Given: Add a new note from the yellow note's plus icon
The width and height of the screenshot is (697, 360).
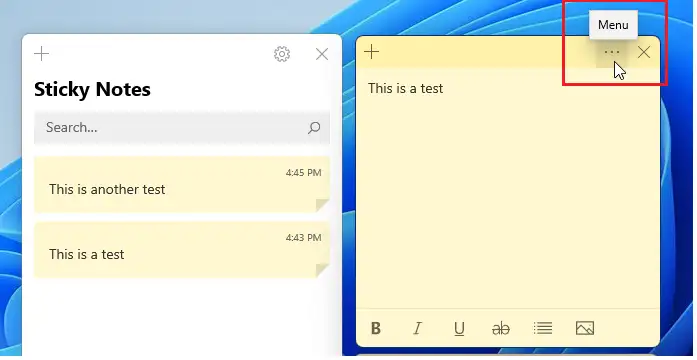Looking at the screenshot, I should 372,52.
